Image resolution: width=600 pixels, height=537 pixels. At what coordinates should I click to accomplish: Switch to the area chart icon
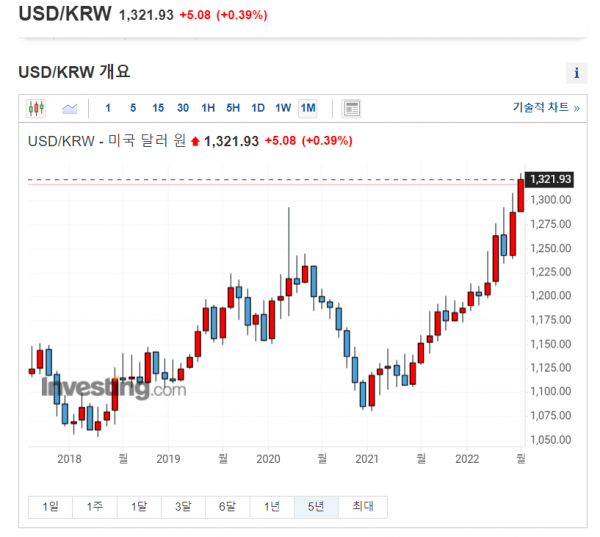(x=70, y=108)
